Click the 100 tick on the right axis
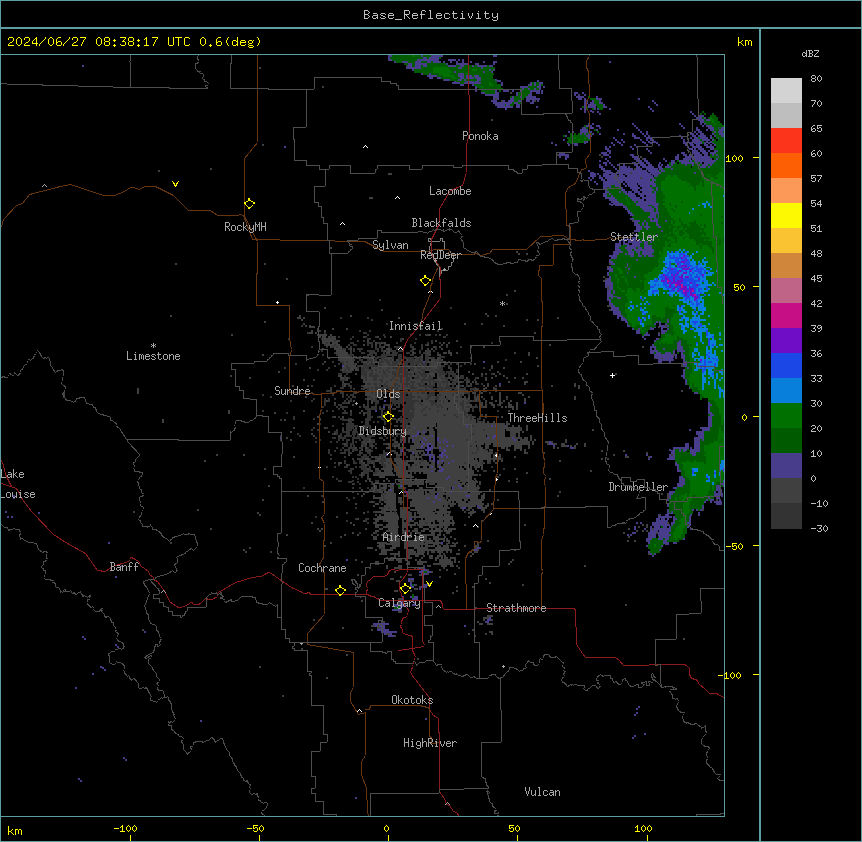The image size is (862, 842). coord(734,158)
